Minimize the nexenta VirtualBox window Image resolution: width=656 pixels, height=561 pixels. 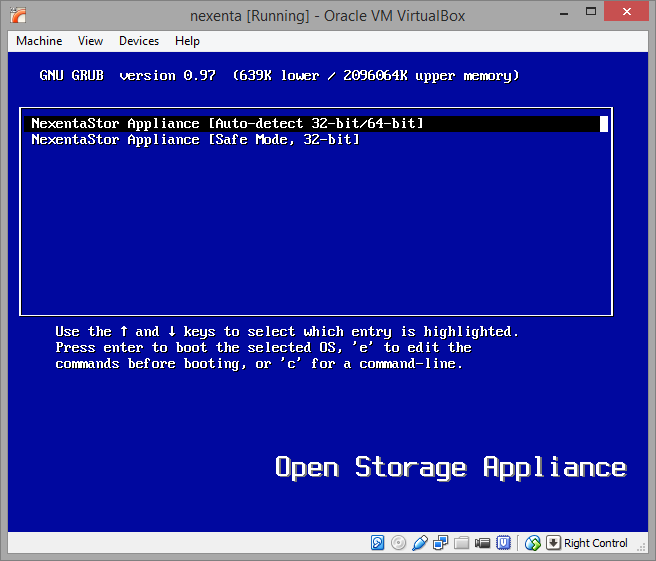click(x=564, y=13)
